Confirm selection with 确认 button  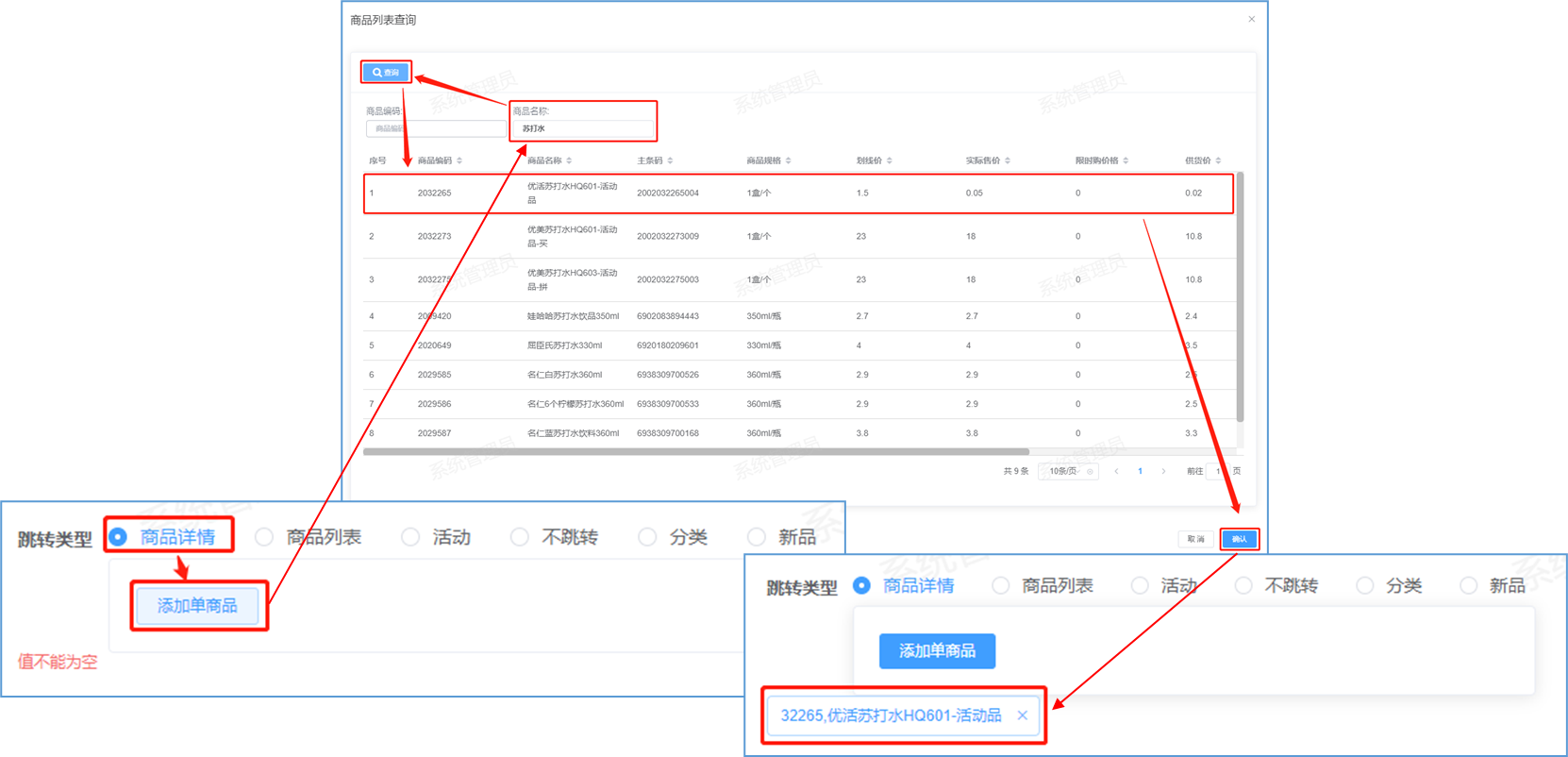[1239, 539]
